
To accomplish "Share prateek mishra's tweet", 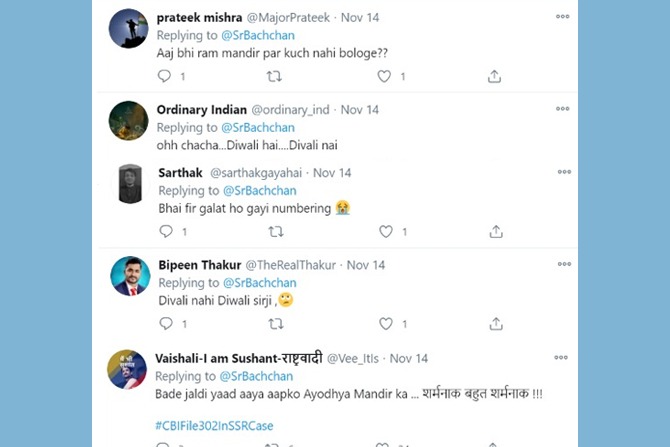I will (494, 76).
